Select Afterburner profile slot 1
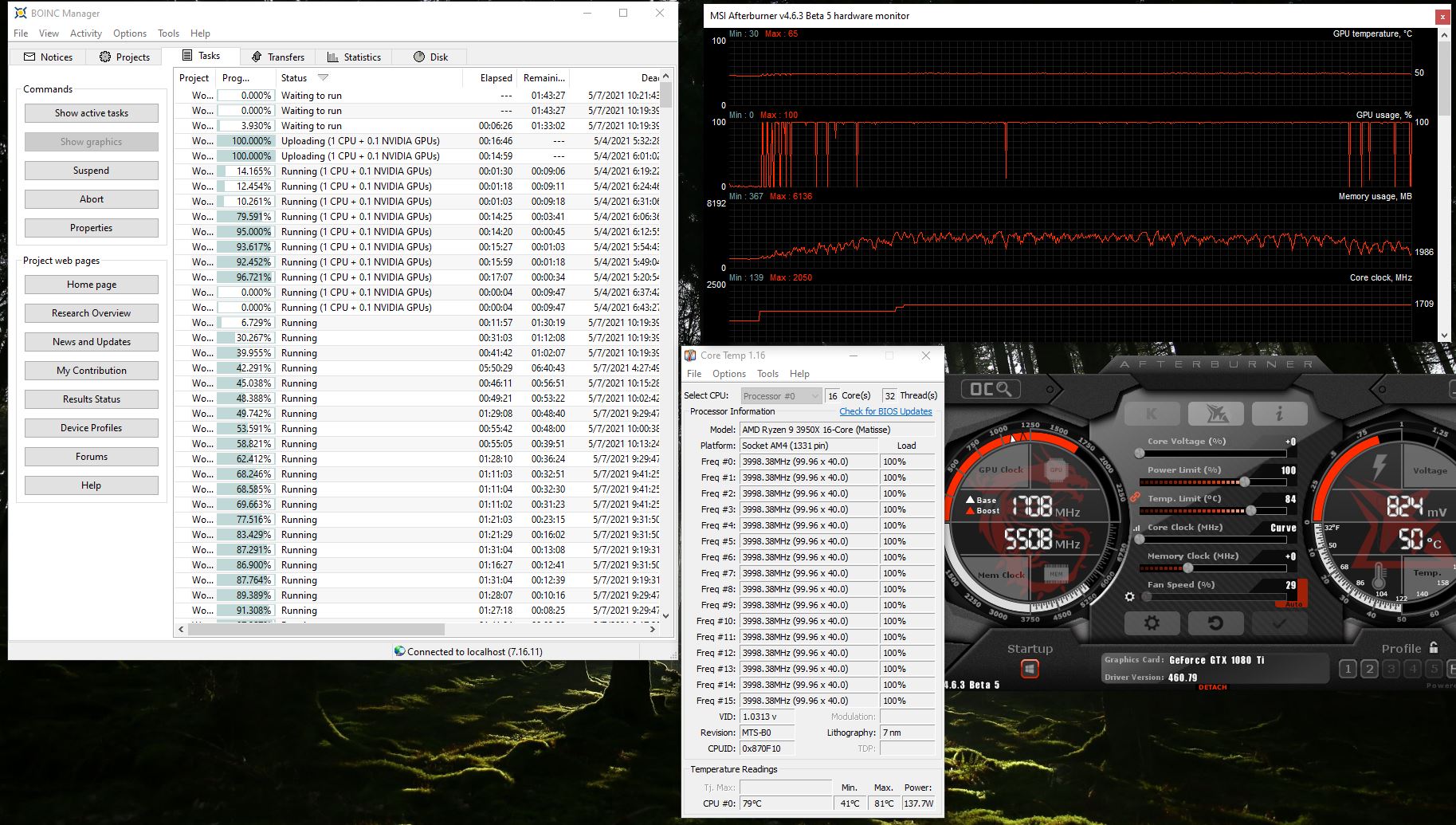1456x825 pixels. [x=1348, y=669]
